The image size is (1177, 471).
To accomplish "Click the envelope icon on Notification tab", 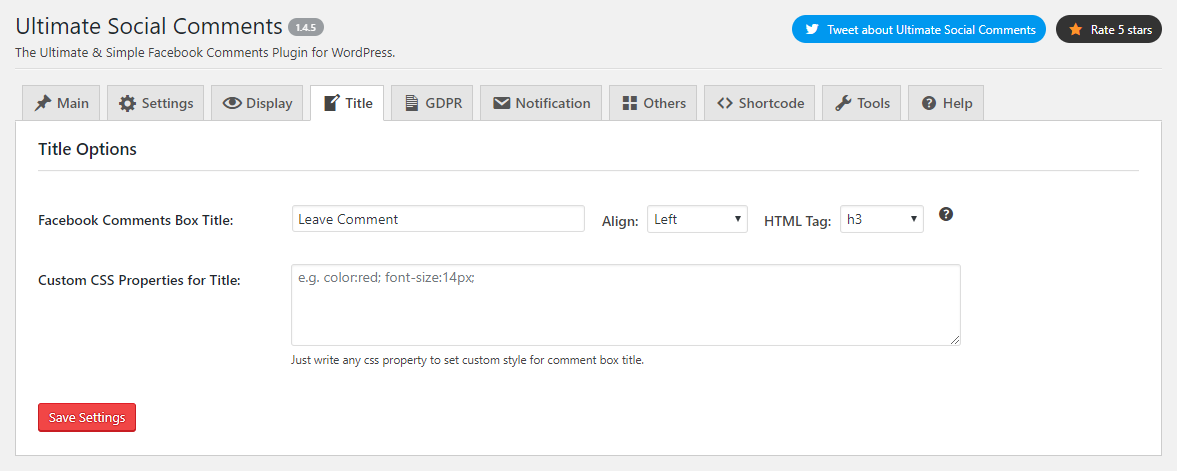I will (x=501, y=103).
